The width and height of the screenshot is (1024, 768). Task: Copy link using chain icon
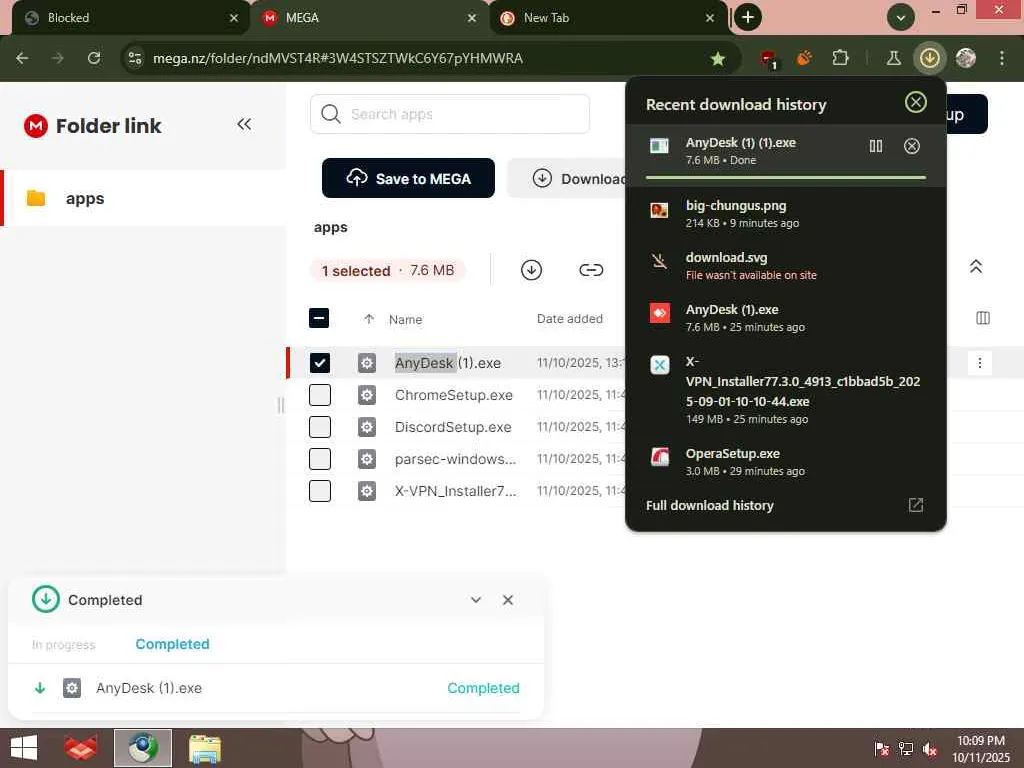[x=591, y=270]
